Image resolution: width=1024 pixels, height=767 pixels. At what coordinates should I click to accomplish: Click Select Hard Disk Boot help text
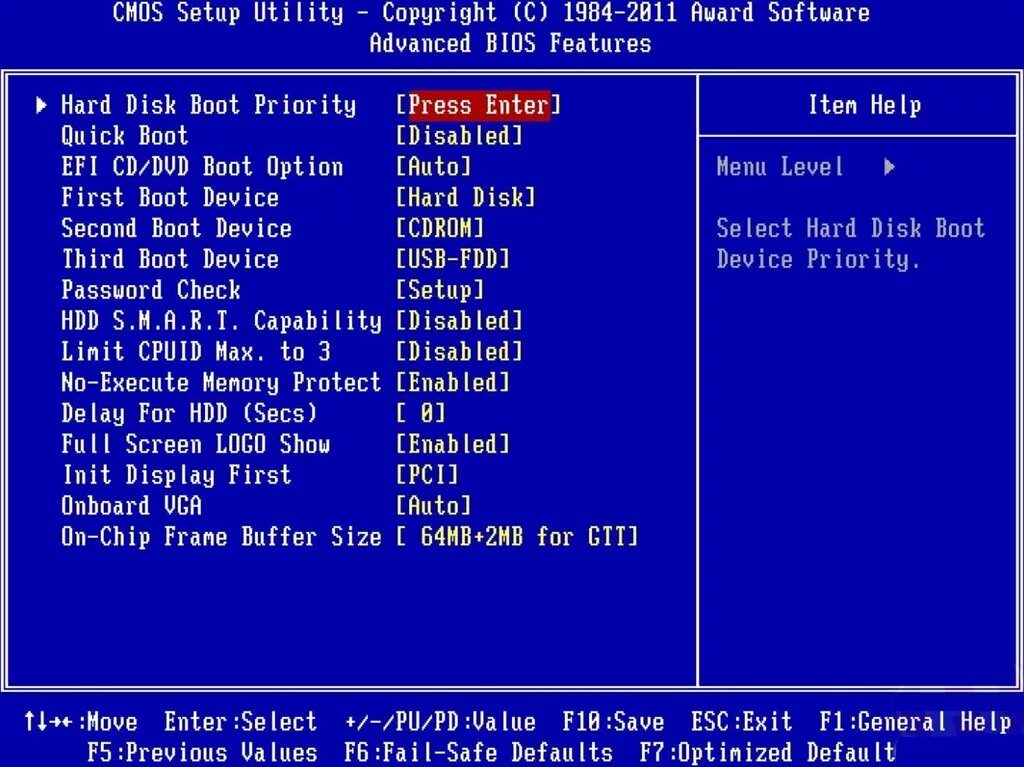point(850,244)
